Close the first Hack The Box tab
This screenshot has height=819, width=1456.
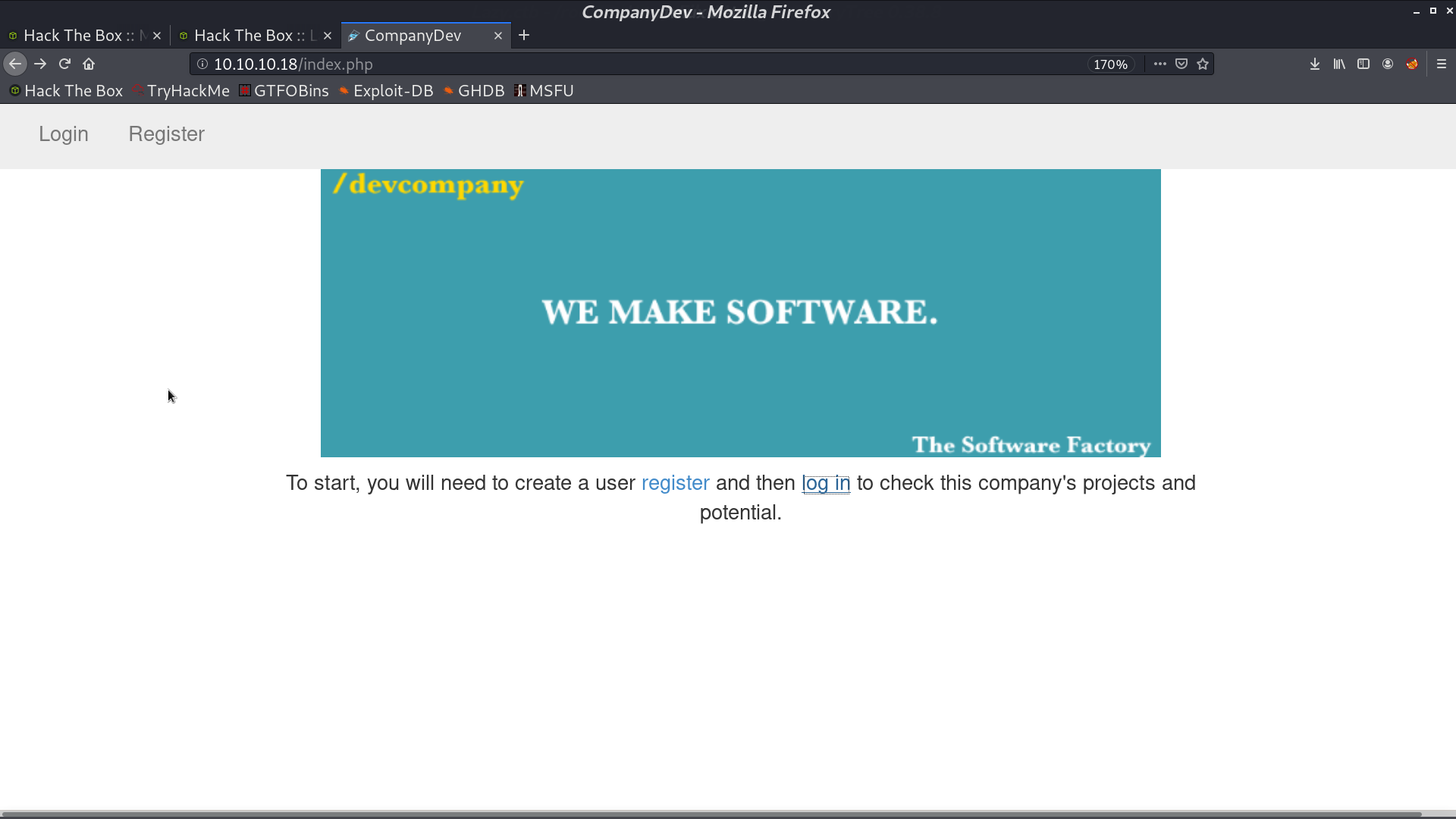click(157, 36)
